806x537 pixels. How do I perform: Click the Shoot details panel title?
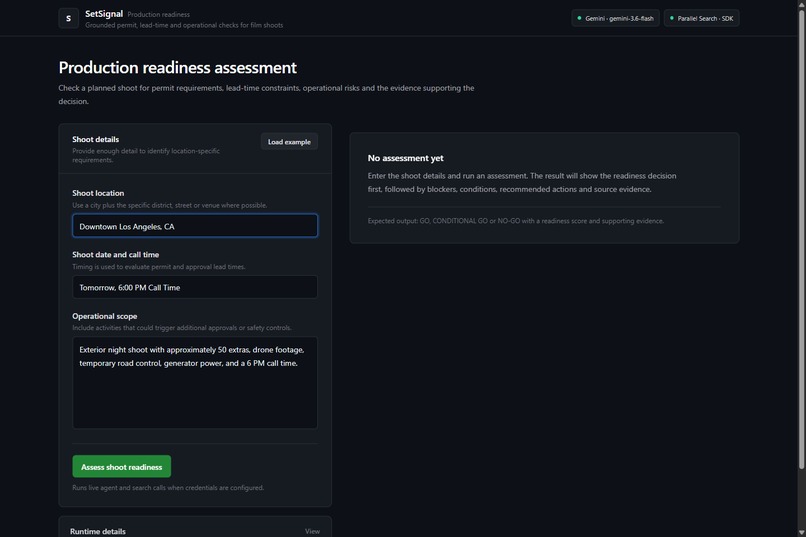[96, 139]
